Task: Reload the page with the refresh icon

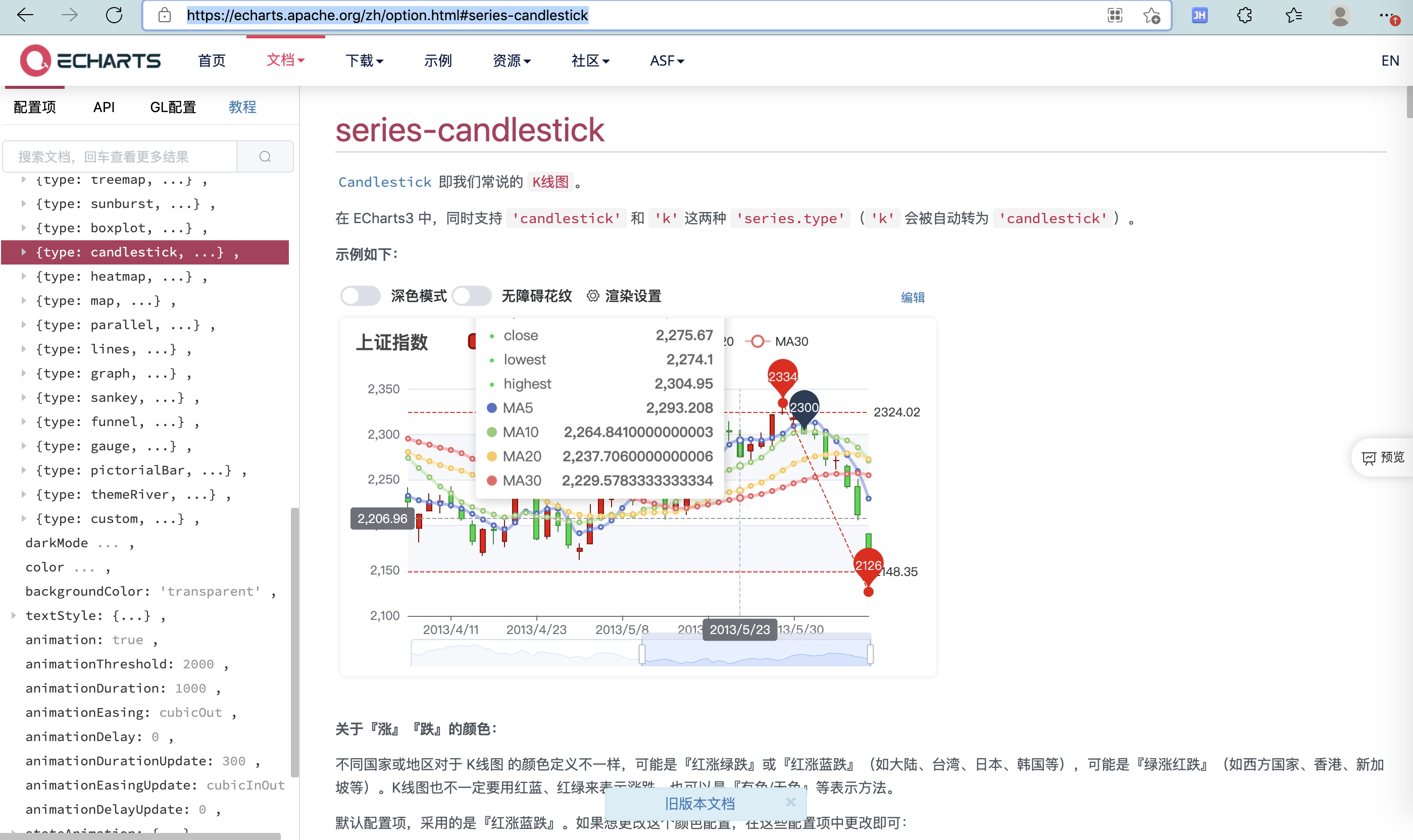Action: click(114, 15)
